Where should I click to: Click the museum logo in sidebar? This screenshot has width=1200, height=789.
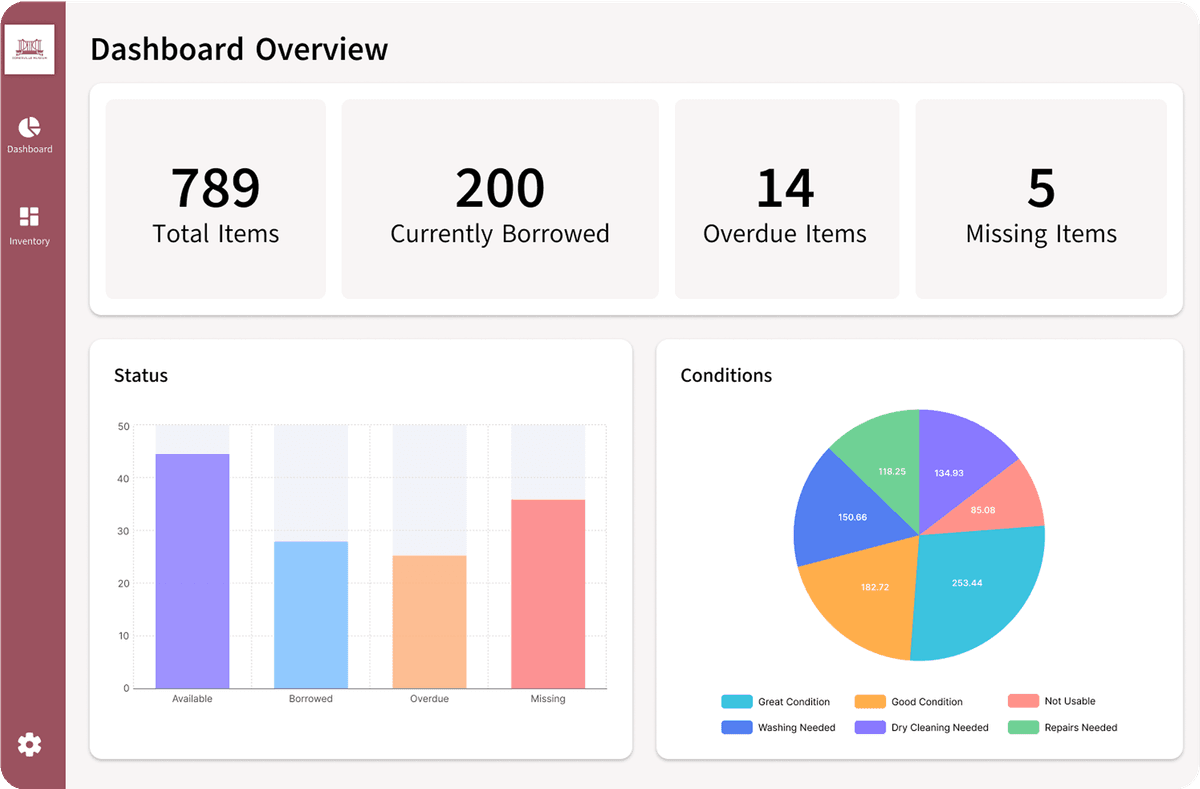(30, 49)
